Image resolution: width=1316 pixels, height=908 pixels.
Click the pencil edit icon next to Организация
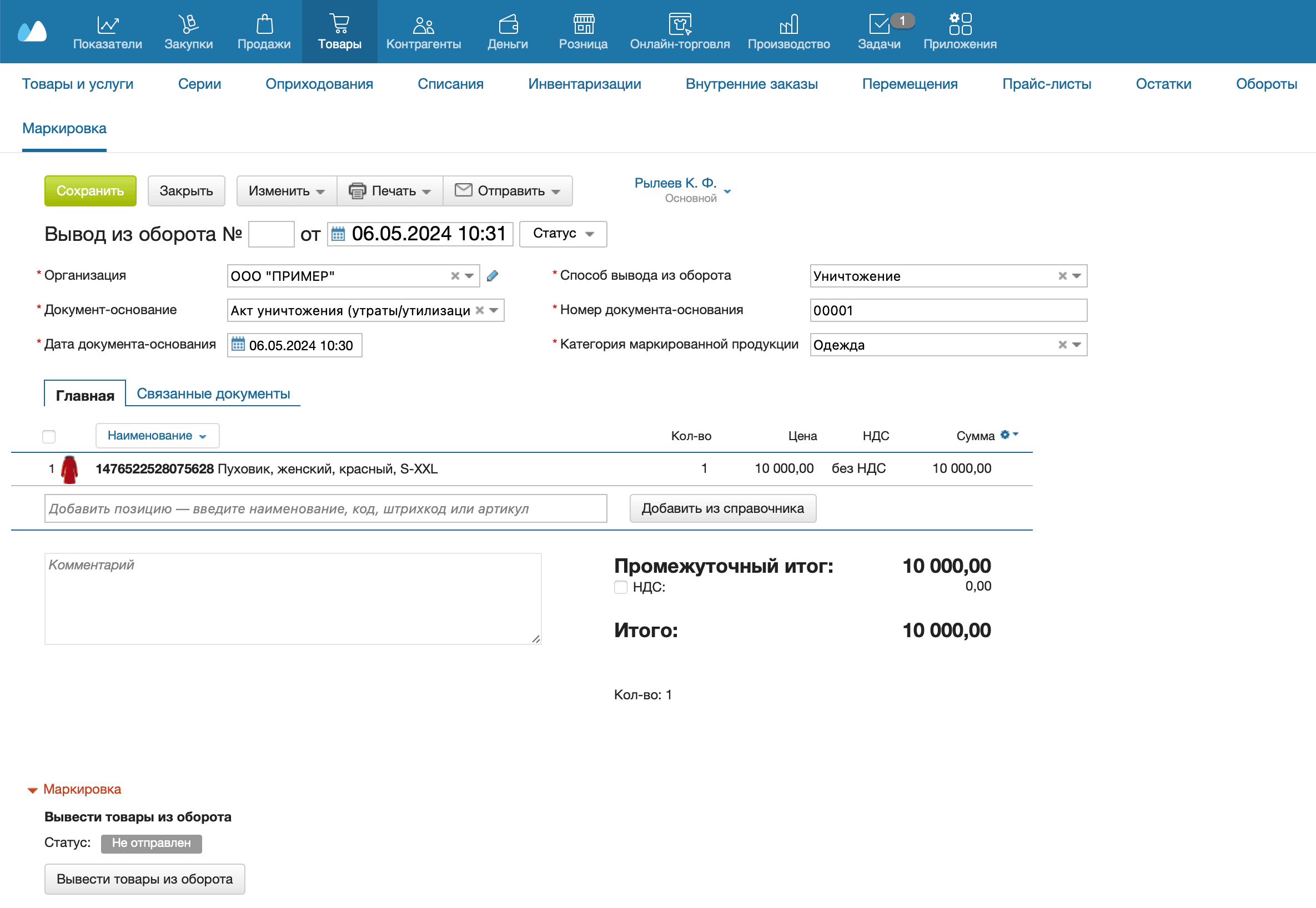493,276
